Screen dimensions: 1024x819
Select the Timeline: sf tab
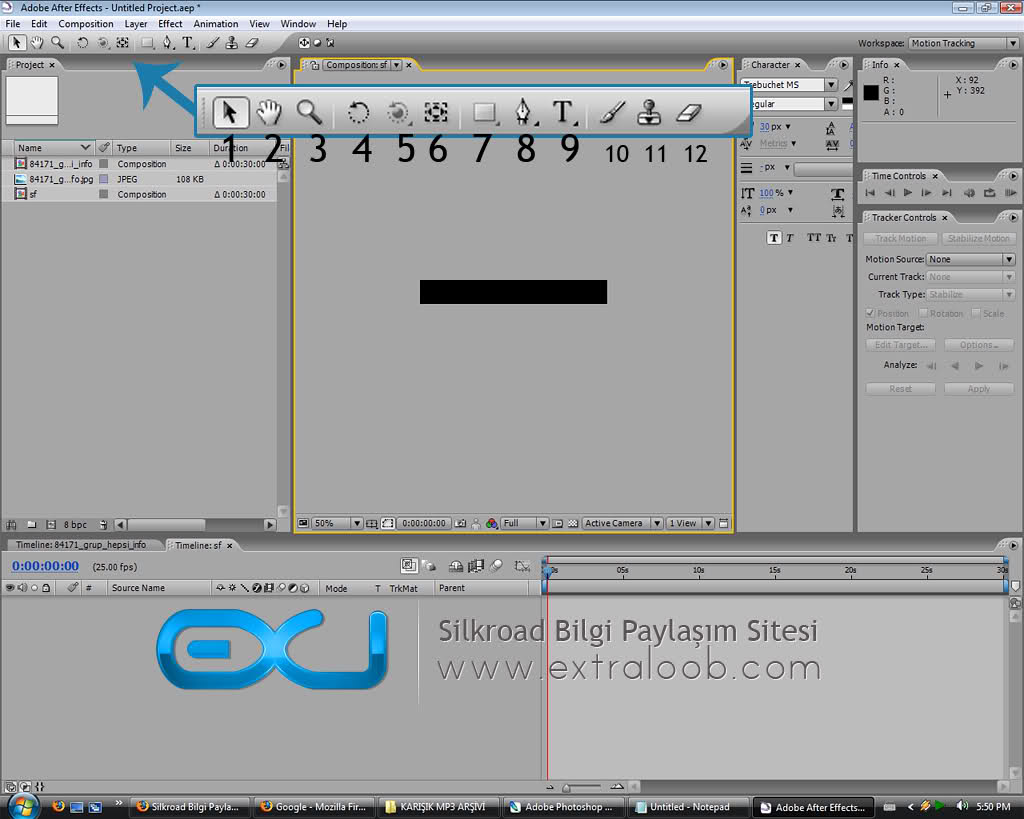click(199, 545)
